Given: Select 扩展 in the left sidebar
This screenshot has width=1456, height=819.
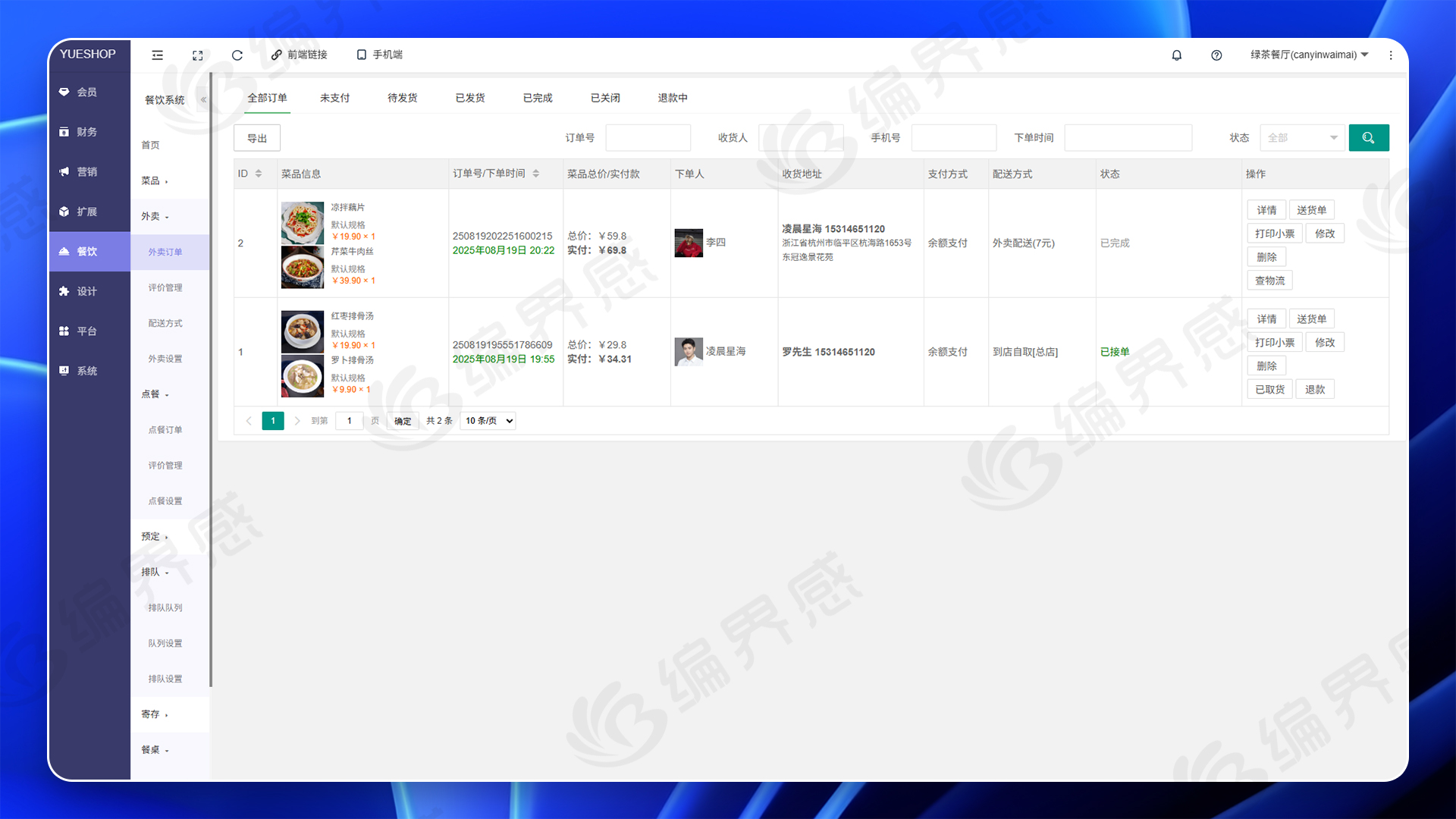Looking at the screenshot, I should click(x=89, y=212).
